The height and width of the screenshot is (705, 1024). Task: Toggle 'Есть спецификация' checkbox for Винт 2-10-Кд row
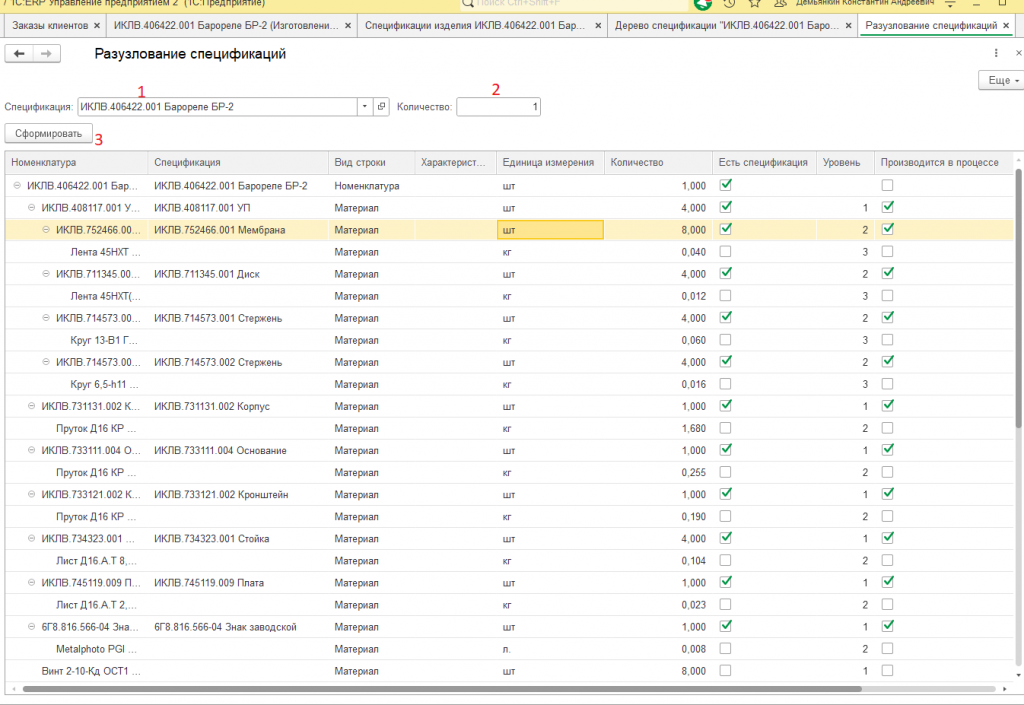coord(726,670)
